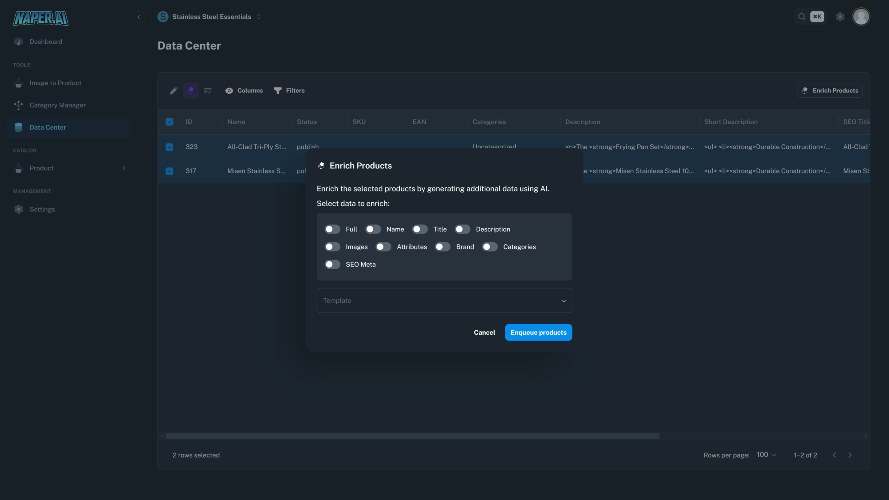
Task: Open top bar settings gear
Action: click(840, 16)
